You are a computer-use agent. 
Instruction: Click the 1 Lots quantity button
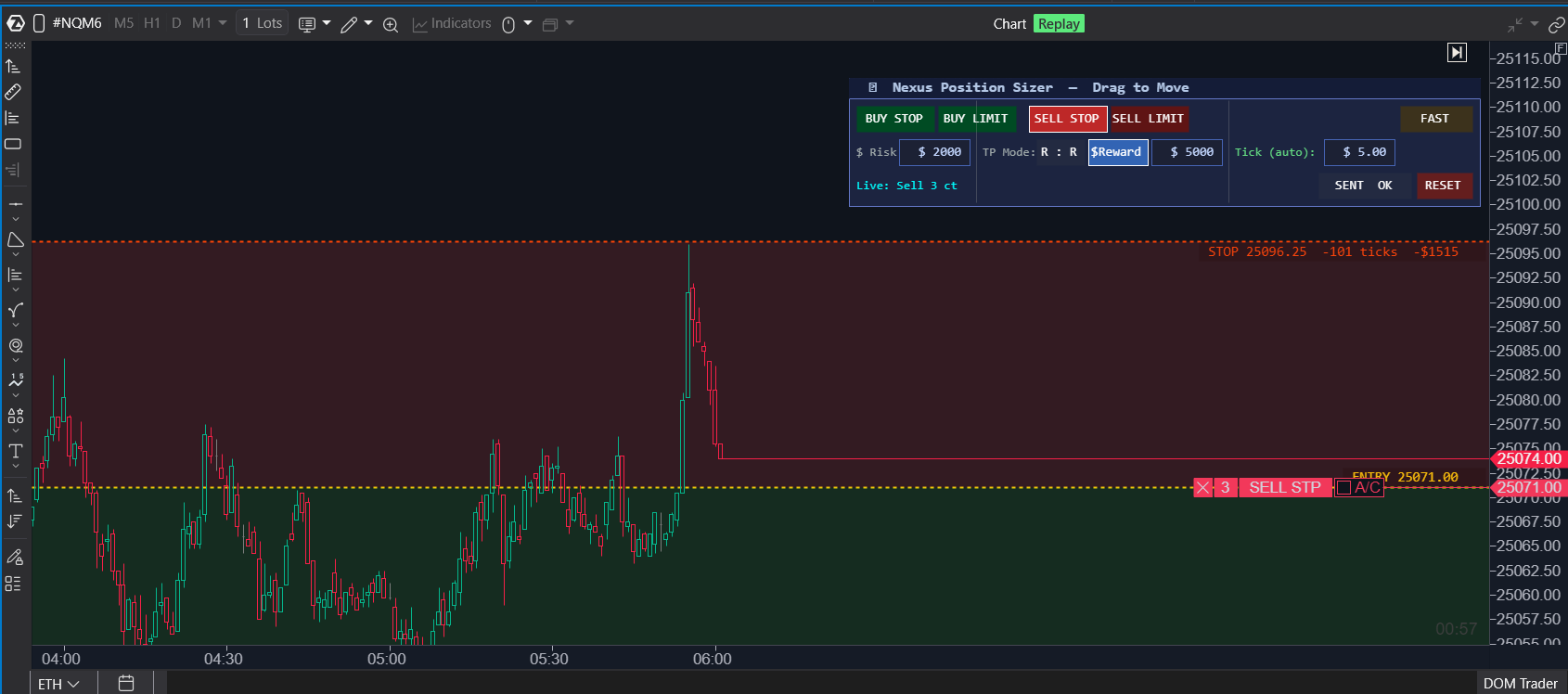click(x=263, y=23)
